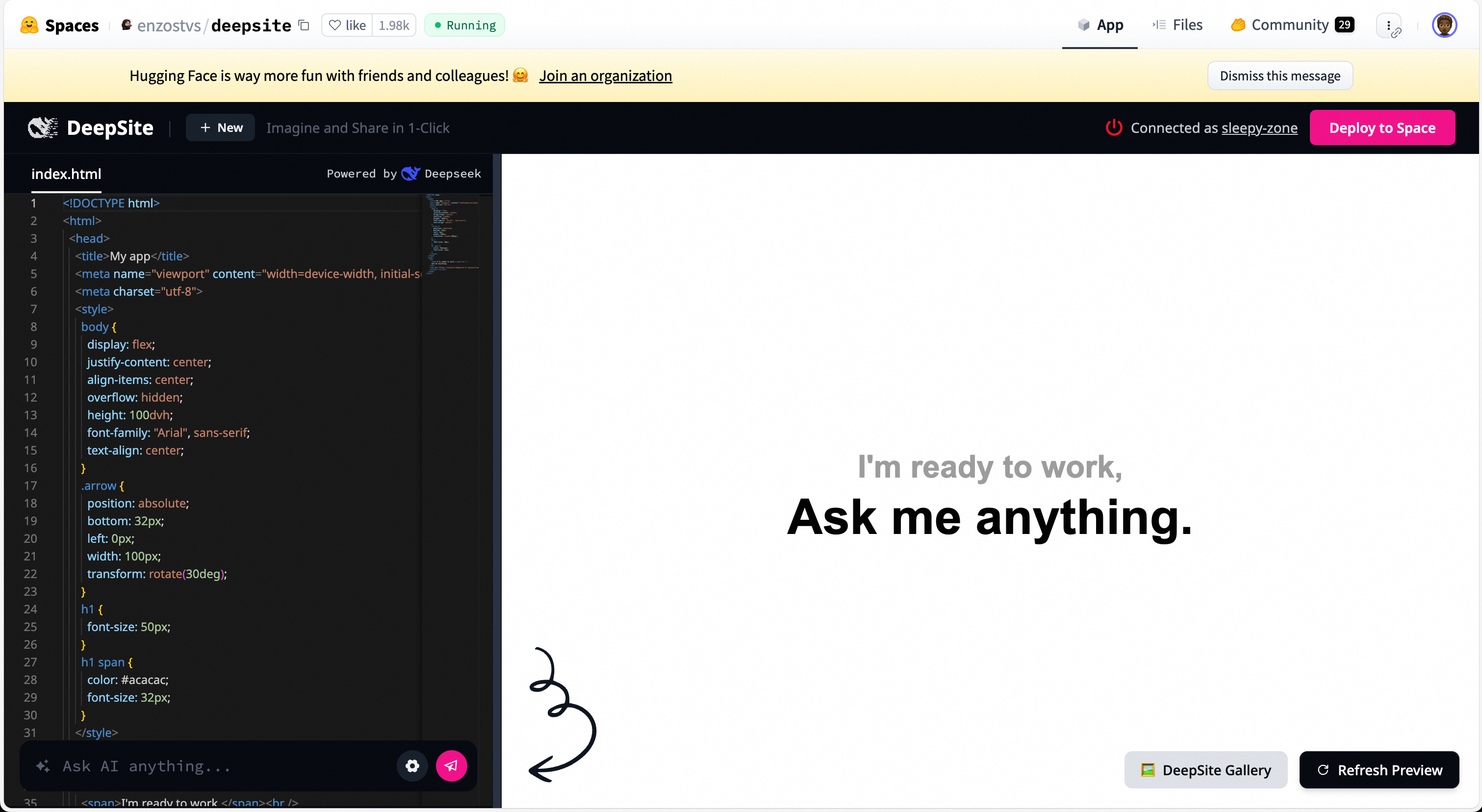The image size is (1482, 812).
Task: Create a New project
Action: coord(220,127)
